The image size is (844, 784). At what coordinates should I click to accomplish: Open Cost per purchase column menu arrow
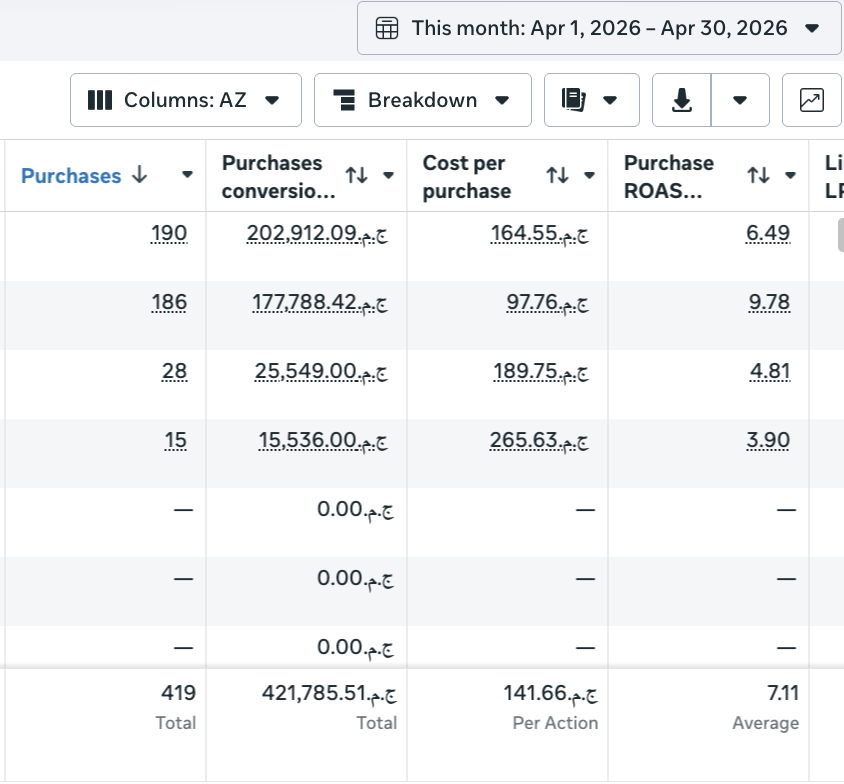coord(589,175)
